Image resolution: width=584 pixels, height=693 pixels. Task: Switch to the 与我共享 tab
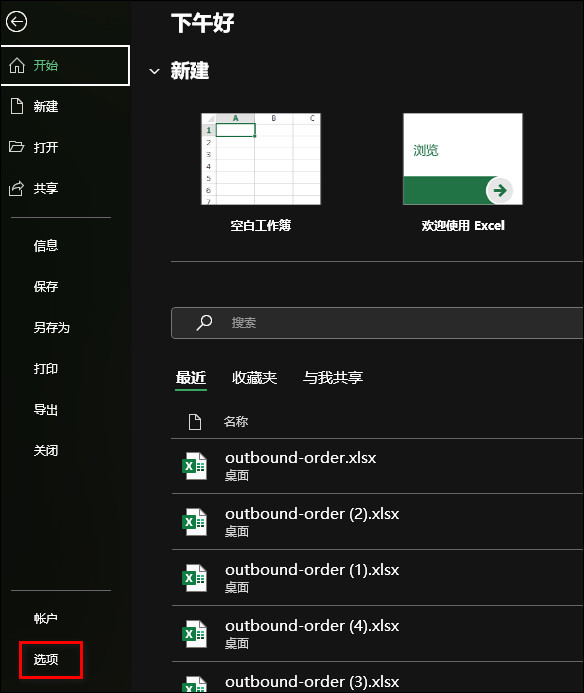point(333,377)
